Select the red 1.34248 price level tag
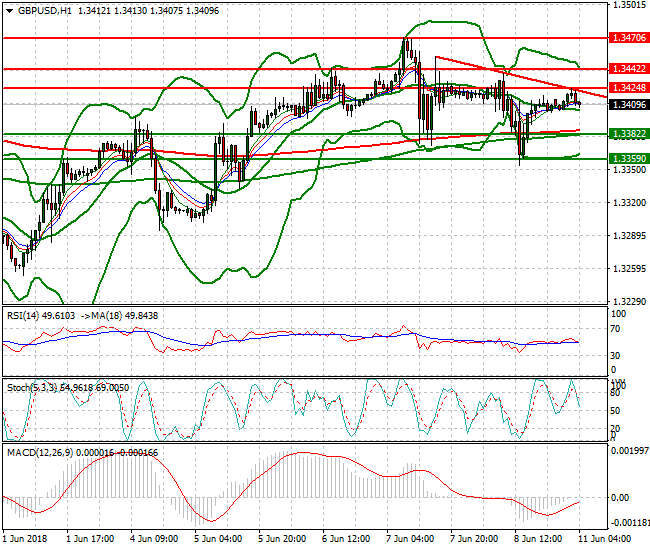The height and width of the screenshot is (550, 650). tap(627, 88)
